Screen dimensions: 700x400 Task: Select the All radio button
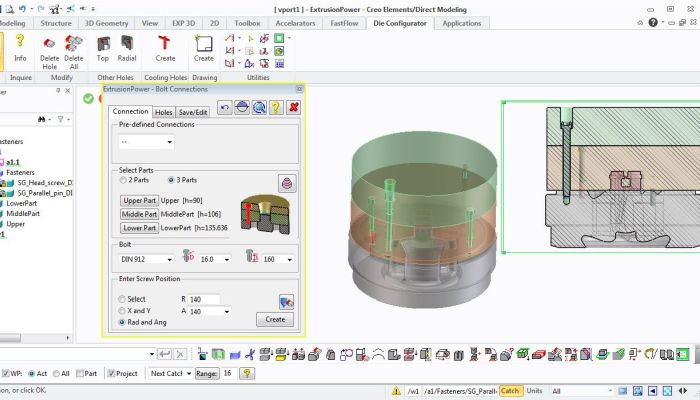click(x=56, y=373)
